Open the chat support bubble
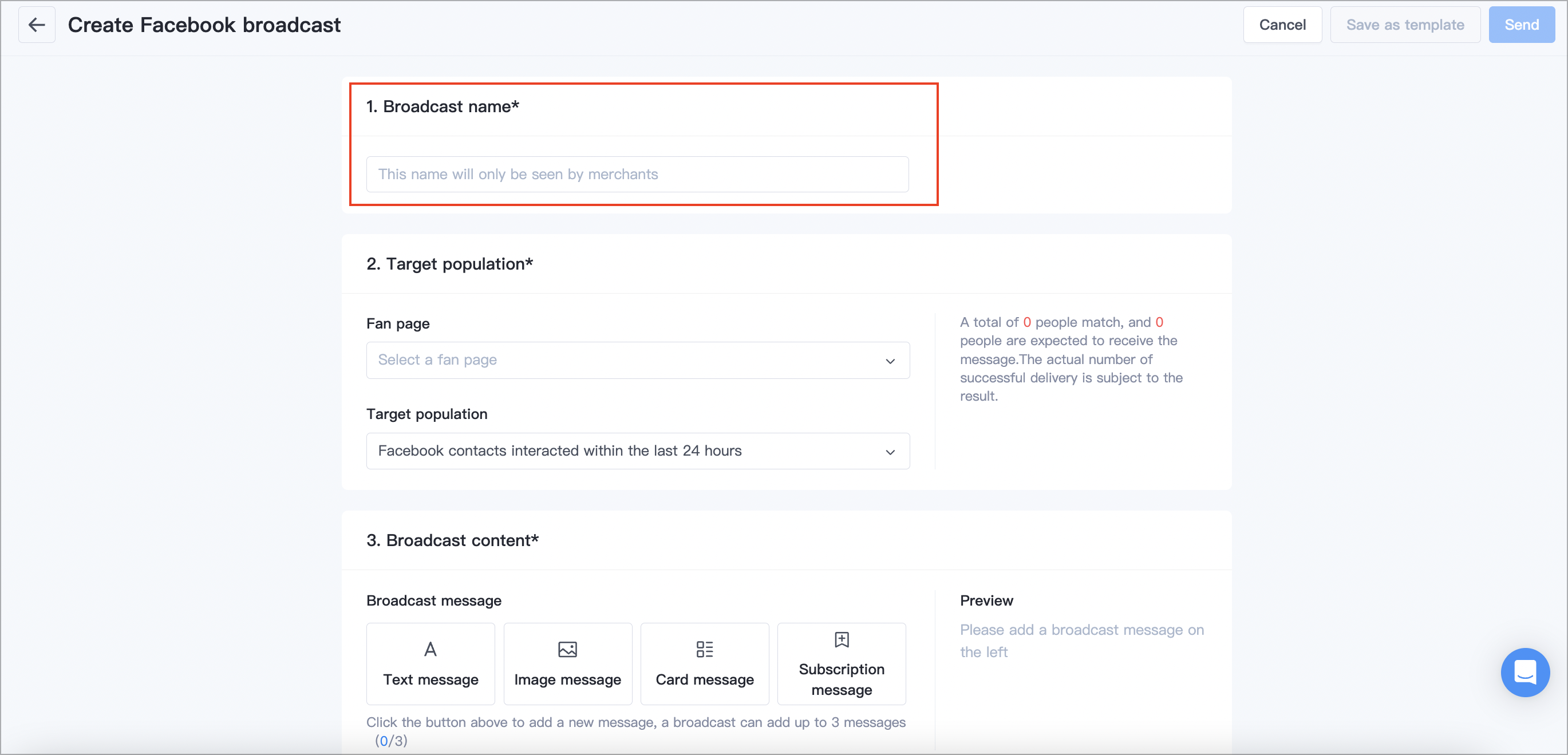This screenshot has height=755, width=1568. click(x=1525, y=672)
